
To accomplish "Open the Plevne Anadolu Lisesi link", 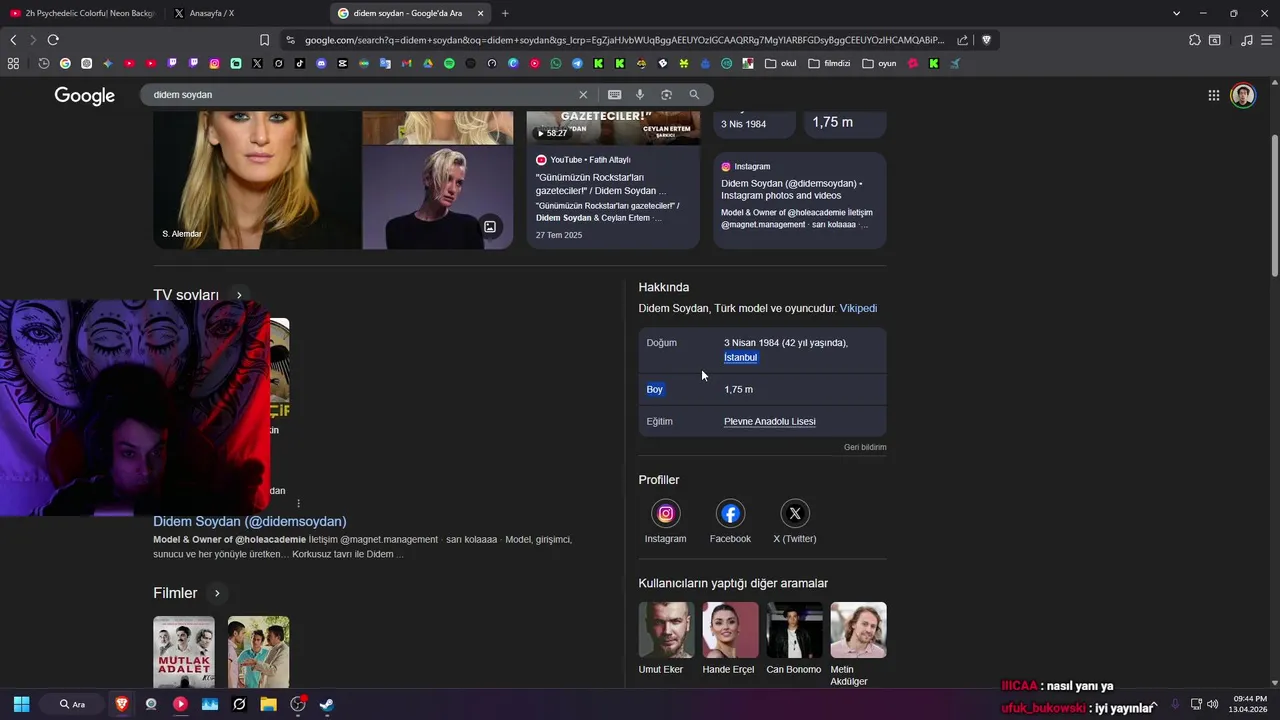I will click(x=770, y=421).
